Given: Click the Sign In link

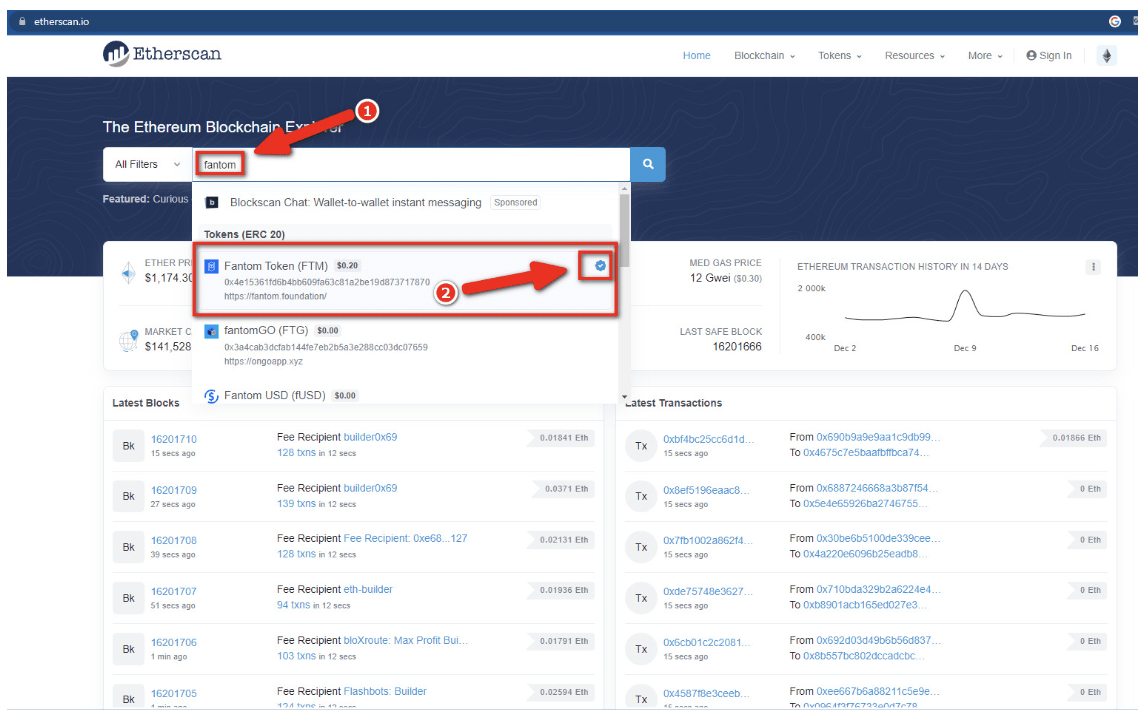Looking at the screenshot, I should (1049, 56).
